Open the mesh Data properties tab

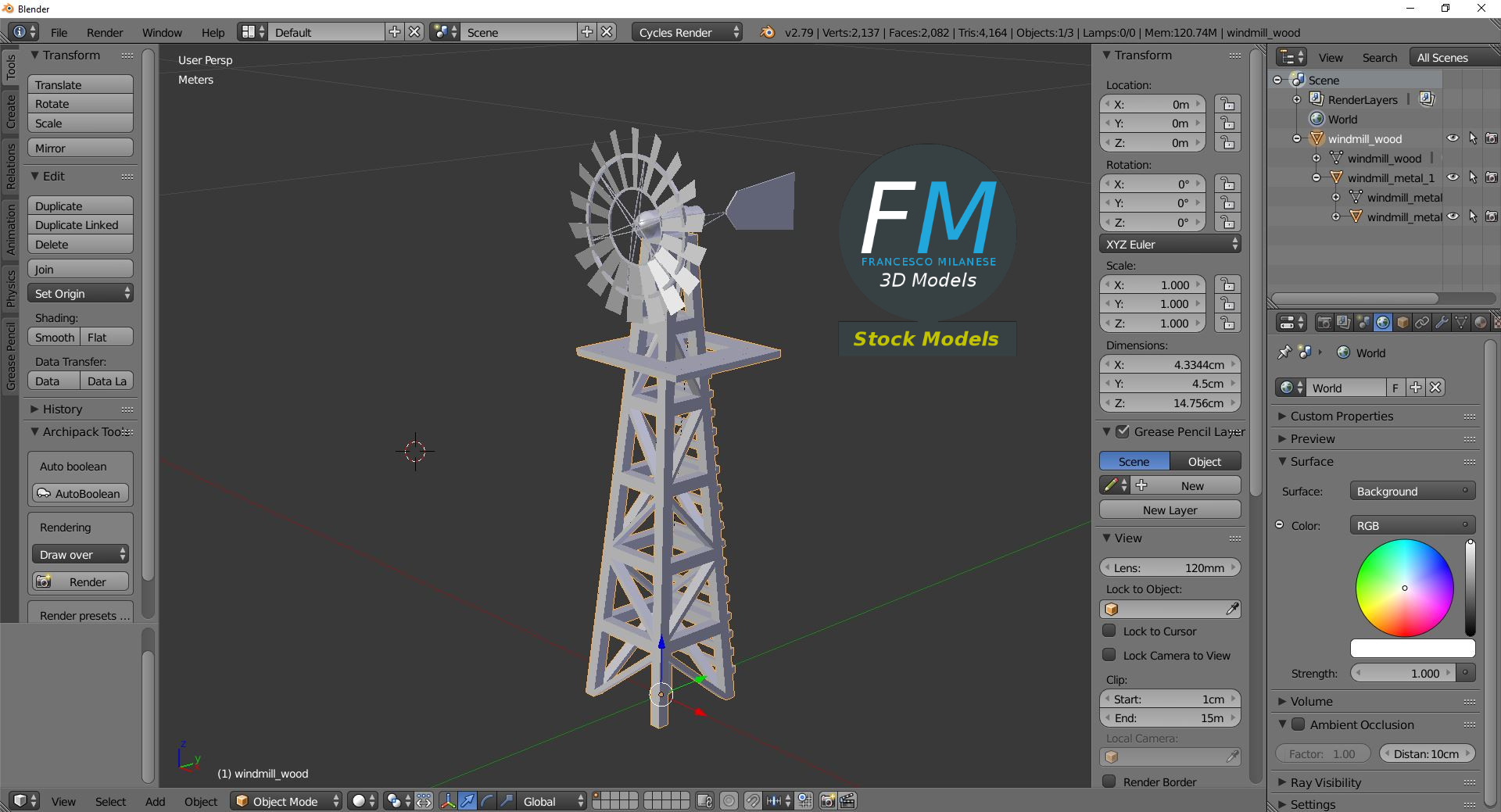(x=1461, y=323)
